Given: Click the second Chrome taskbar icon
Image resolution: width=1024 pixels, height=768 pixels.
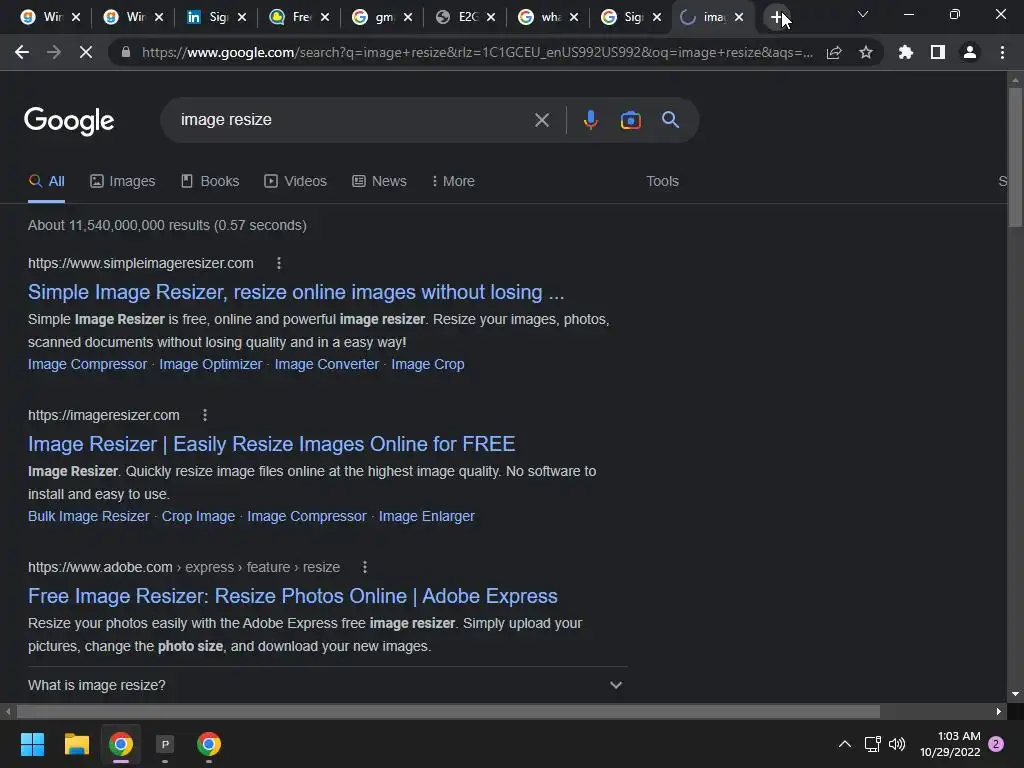Looking at the screenshot, I should coord(209,744).
